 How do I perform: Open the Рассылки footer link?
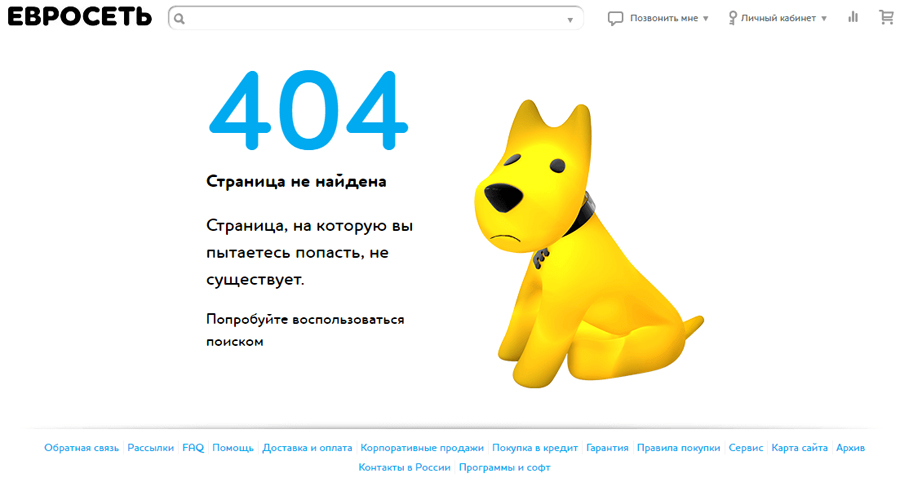click(150, 448)
